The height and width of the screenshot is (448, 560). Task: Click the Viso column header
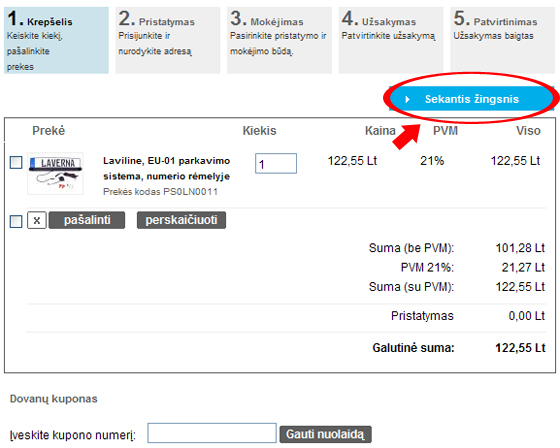click(528, 131)
